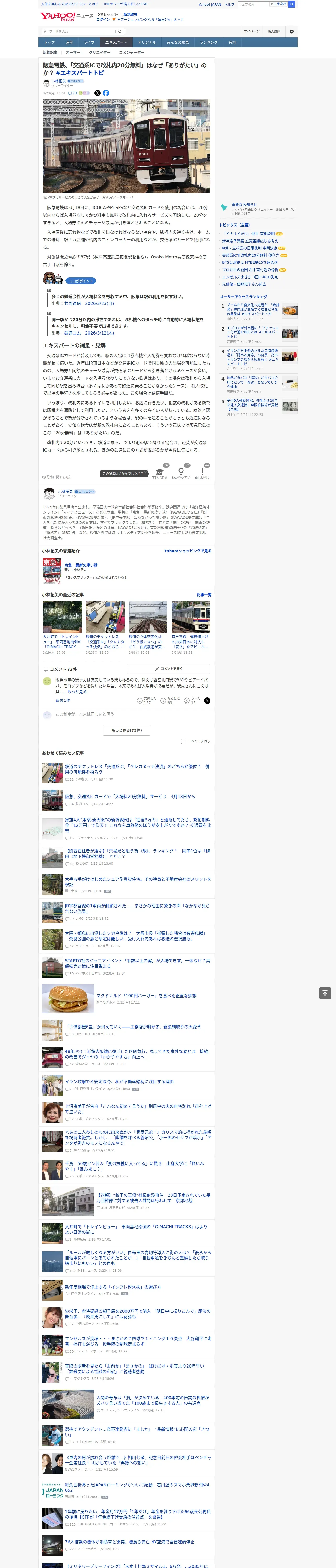Open Yahoo!ショッピングで見る link
The width and height of the screenshot is (336, 1568).
(x=188, y=551)
